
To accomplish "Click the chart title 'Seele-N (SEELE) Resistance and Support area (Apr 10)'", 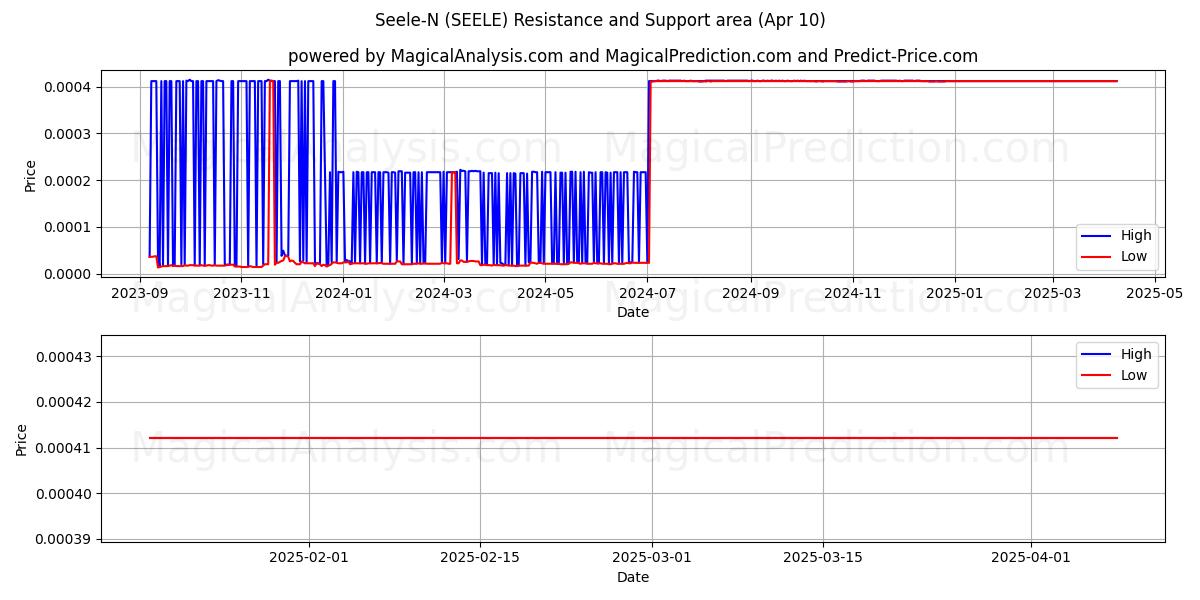I will click(600, 20).
